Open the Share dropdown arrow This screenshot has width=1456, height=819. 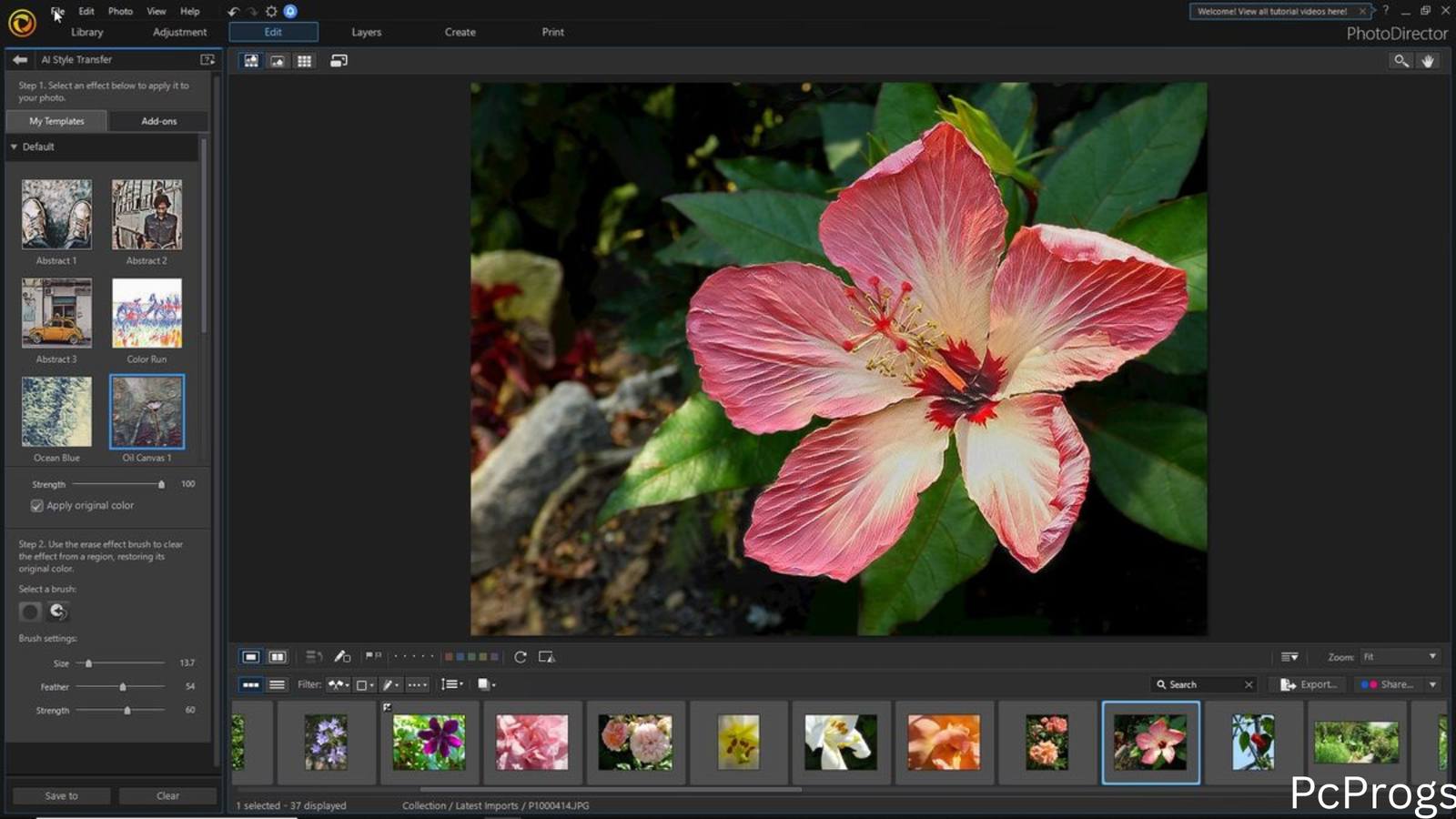(x=1432, y=684)
